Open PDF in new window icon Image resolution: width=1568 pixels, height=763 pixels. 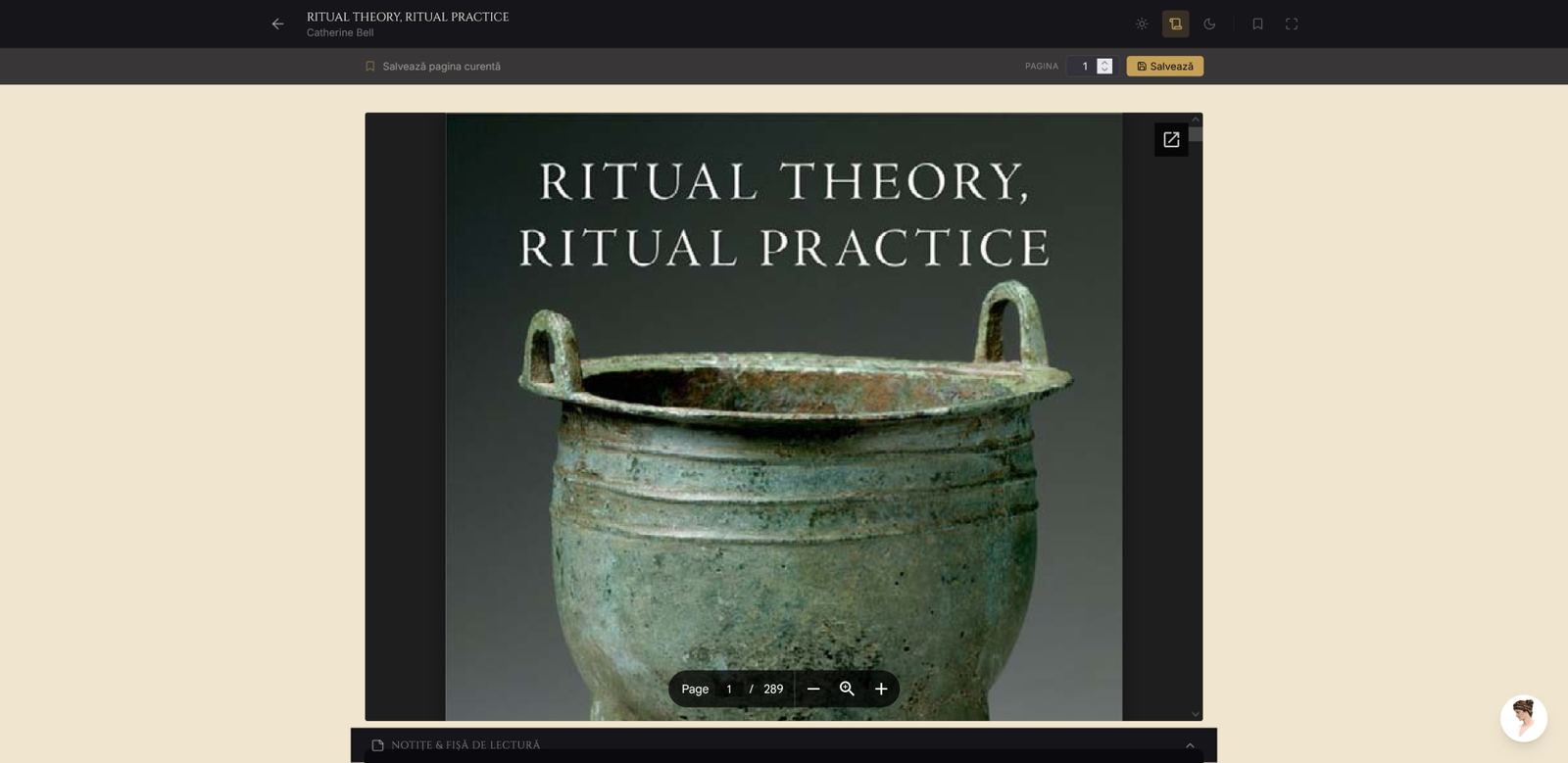(1171, 140)
